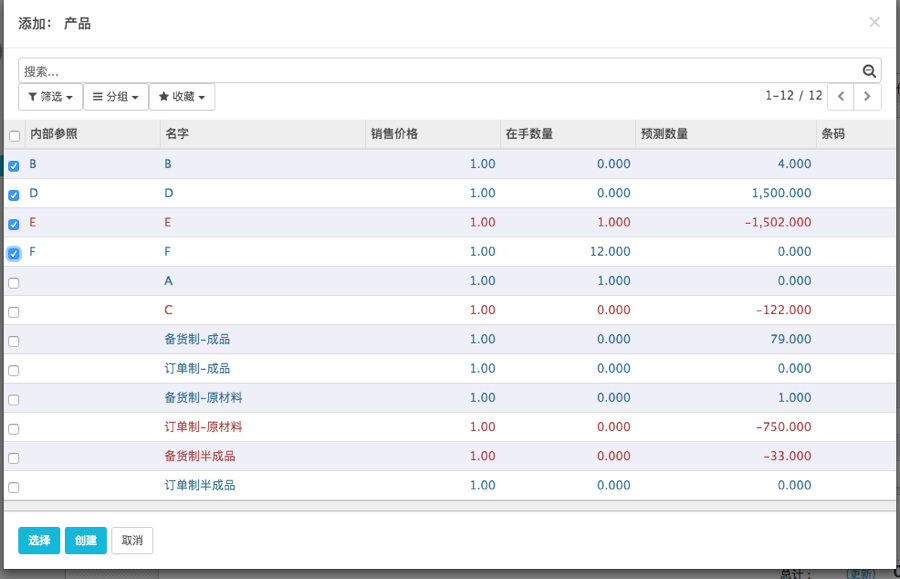Check the checkbox for product C

click(14, 312)
